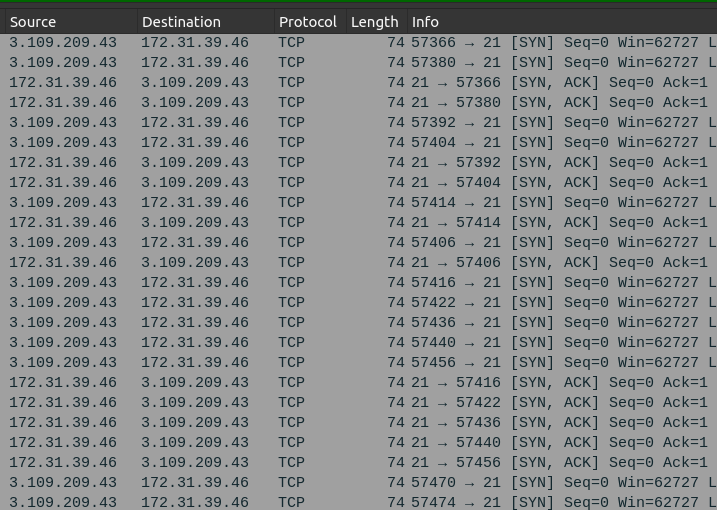Image resolution: width=717 pixels, height=510 pixels.
Task: Click the Length column header
Action: click(374, 21)
